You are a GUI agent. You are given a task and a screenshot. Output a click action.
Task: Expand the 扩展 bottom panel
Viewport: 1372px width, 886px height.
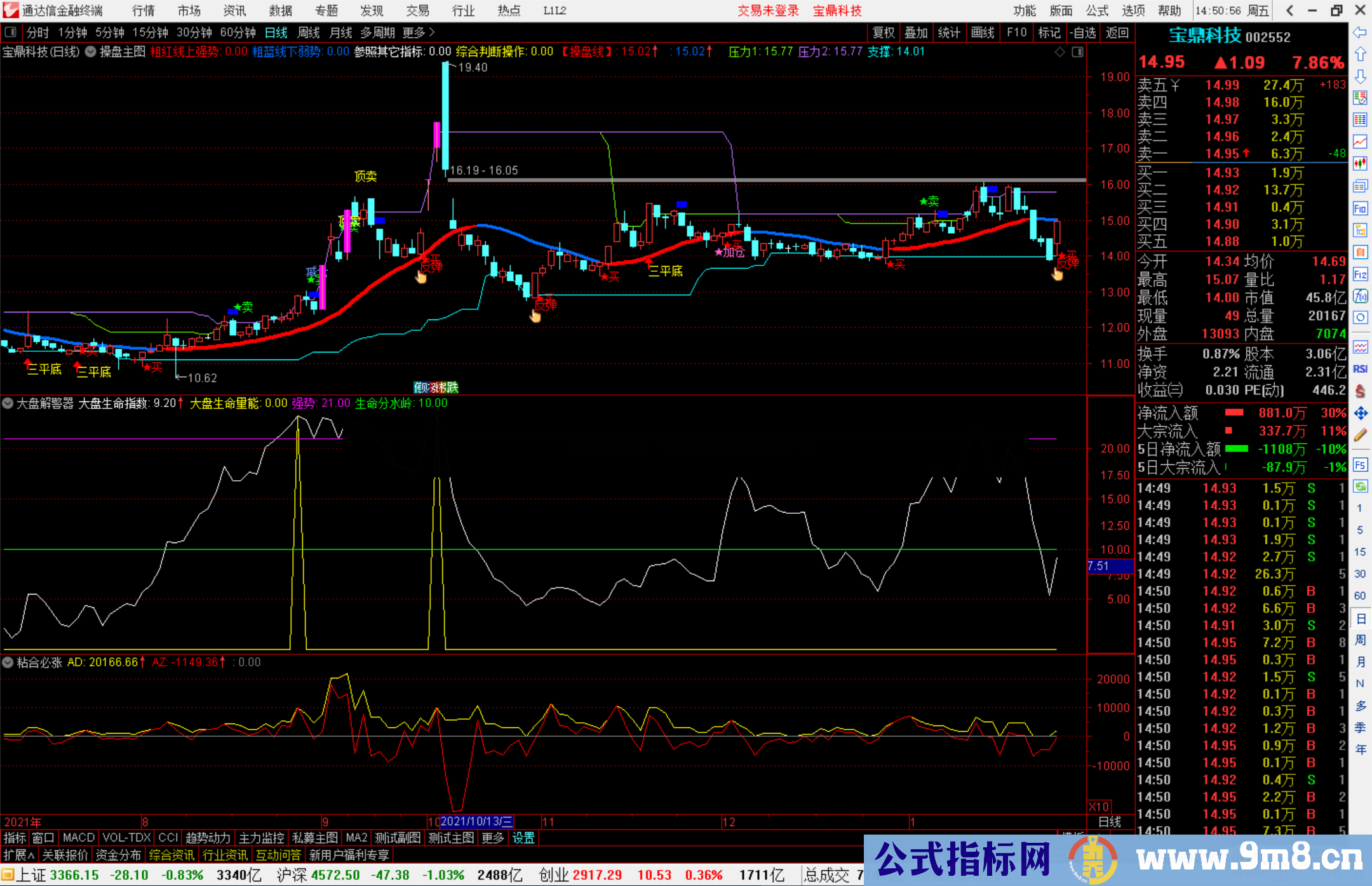point(20,855)
